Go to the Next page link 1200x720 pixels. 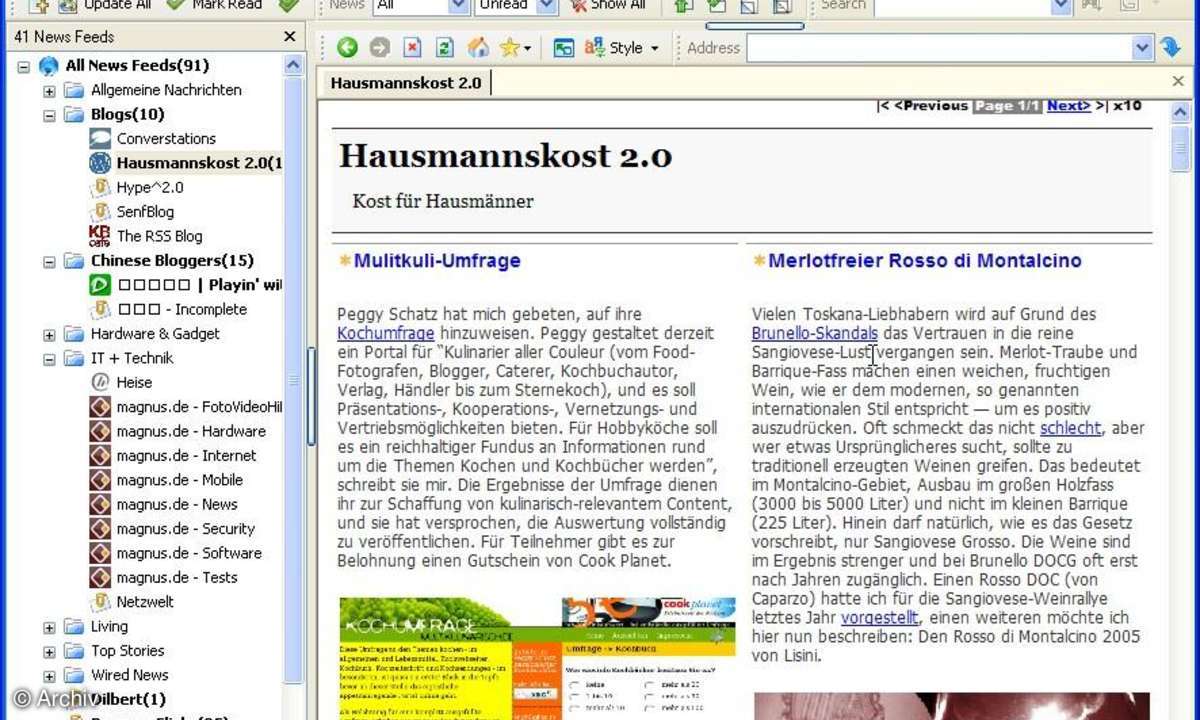click(x=1069, y=106)
